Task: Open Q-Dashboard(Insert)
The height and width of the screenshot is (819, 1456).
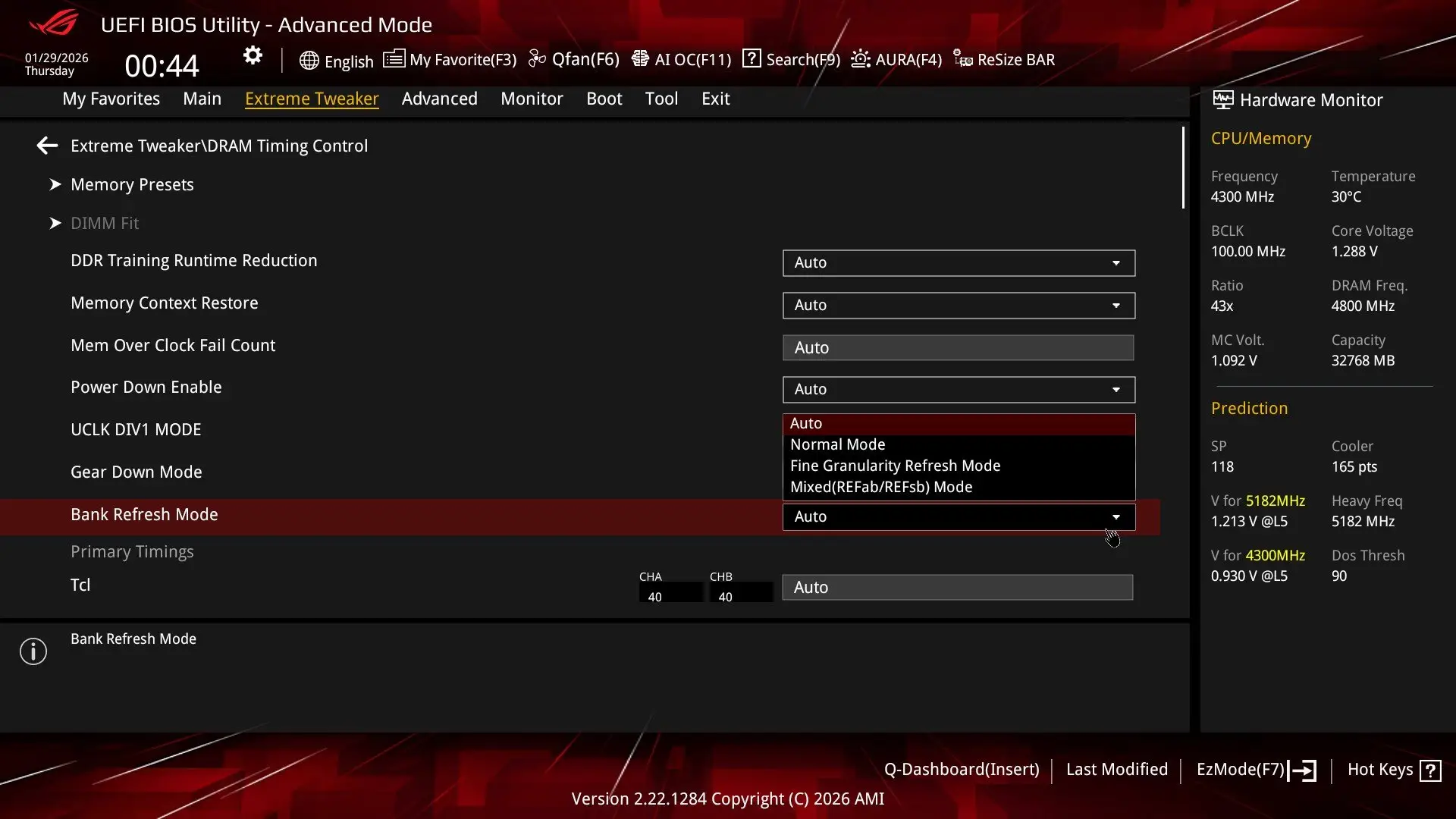Action: [962, 770]
